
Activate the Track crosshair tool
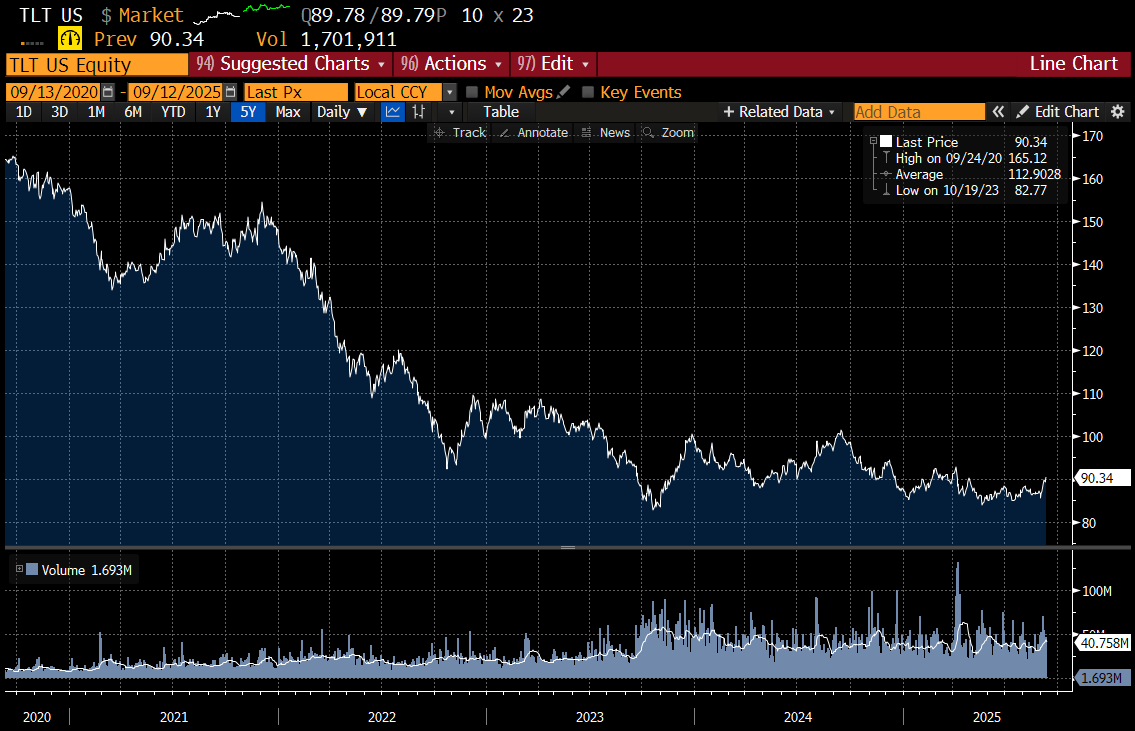click(460, 132)
